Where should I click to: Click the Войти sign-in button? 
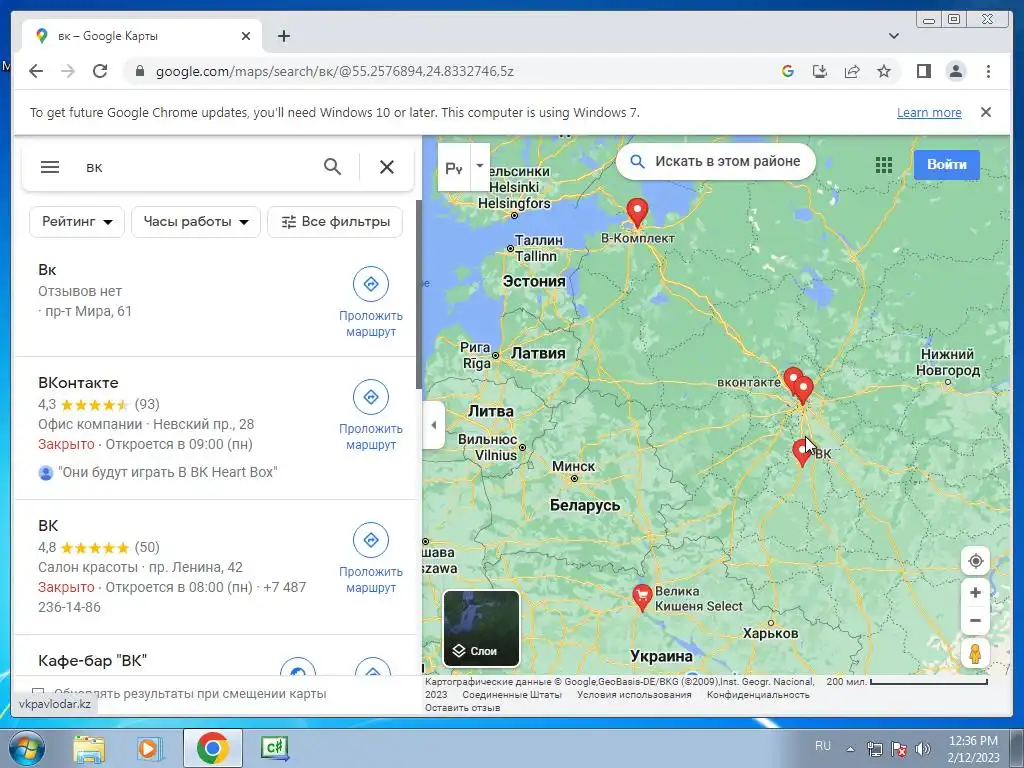[946, 165]
